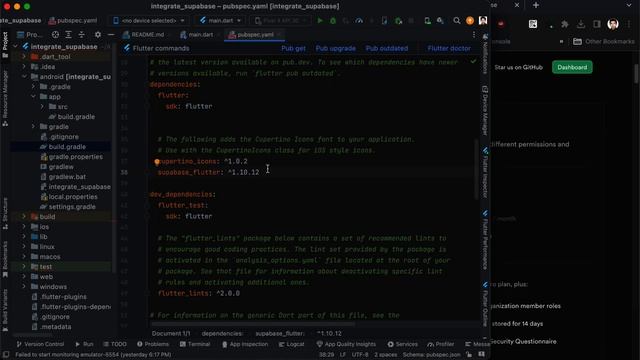This screenshot has width=640, height=360.
Task: Open the Notifications tool window strip
Action: tap(485, 54)
